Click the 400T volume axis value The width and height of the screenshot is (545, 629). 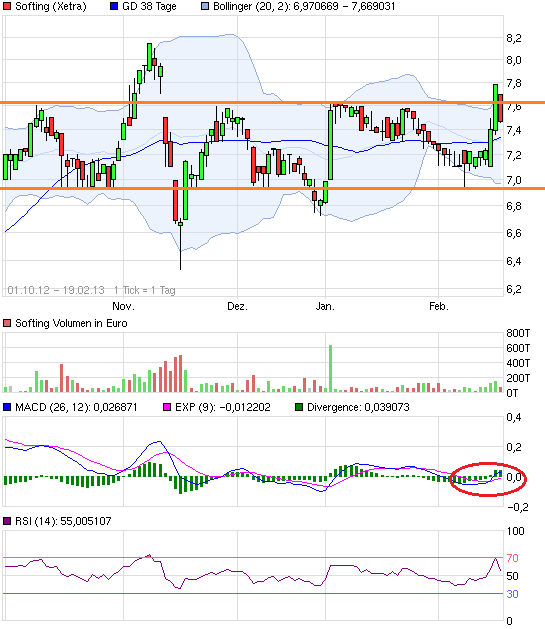518,363
